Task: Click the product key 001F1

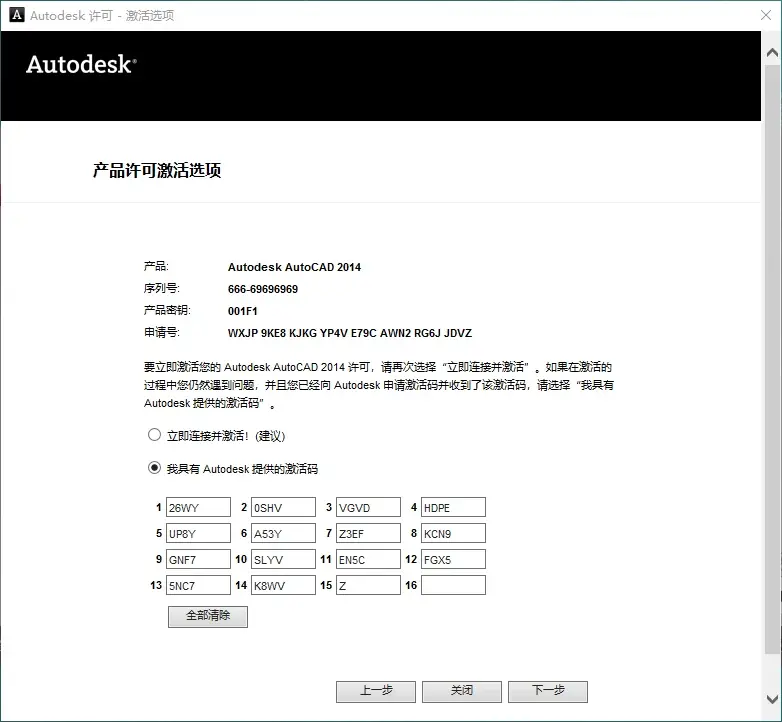Action: (x=242, y=311)
